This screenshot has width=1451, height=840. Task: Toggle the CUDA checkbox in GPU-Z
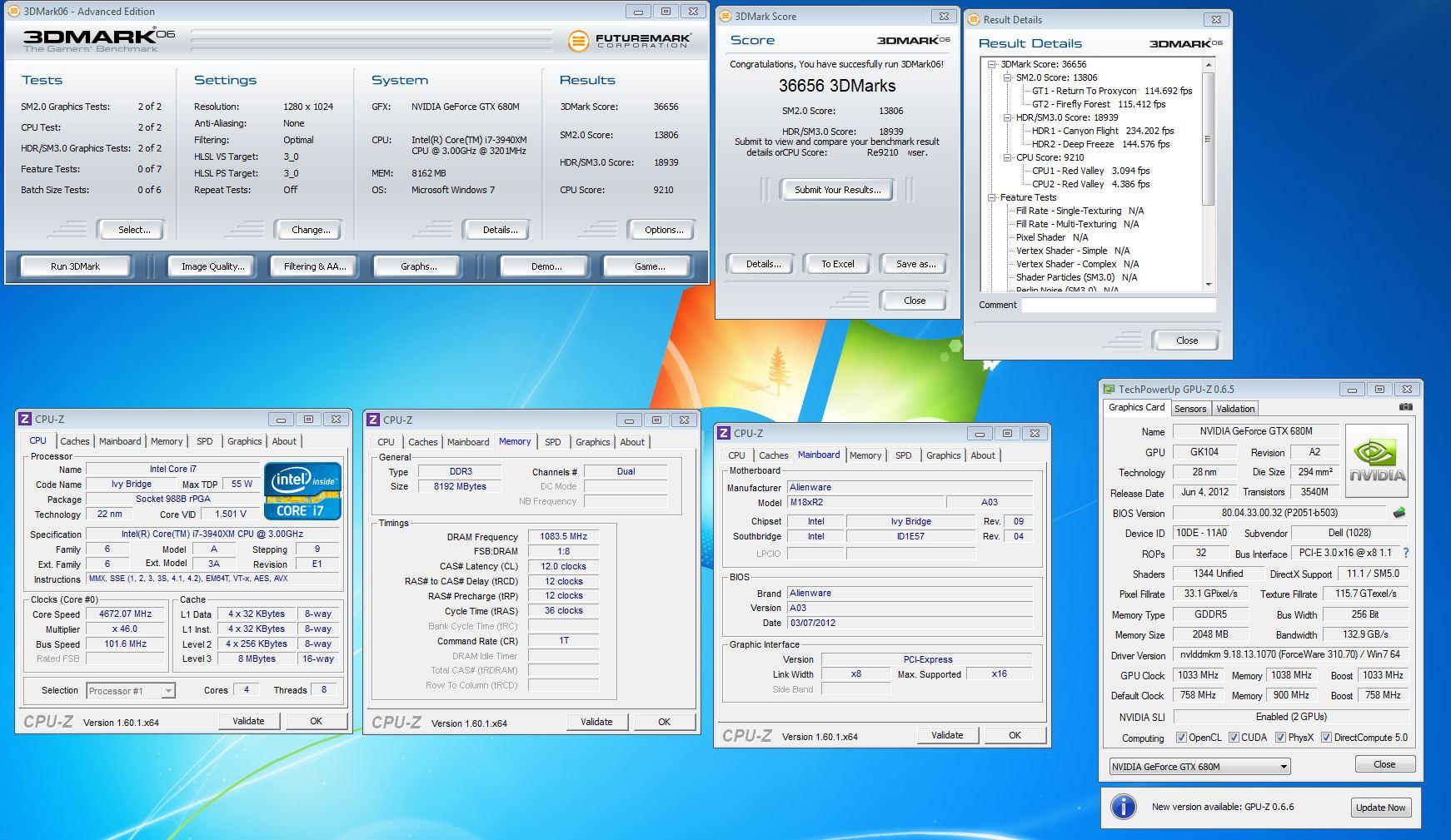(x=1234, y=738)
